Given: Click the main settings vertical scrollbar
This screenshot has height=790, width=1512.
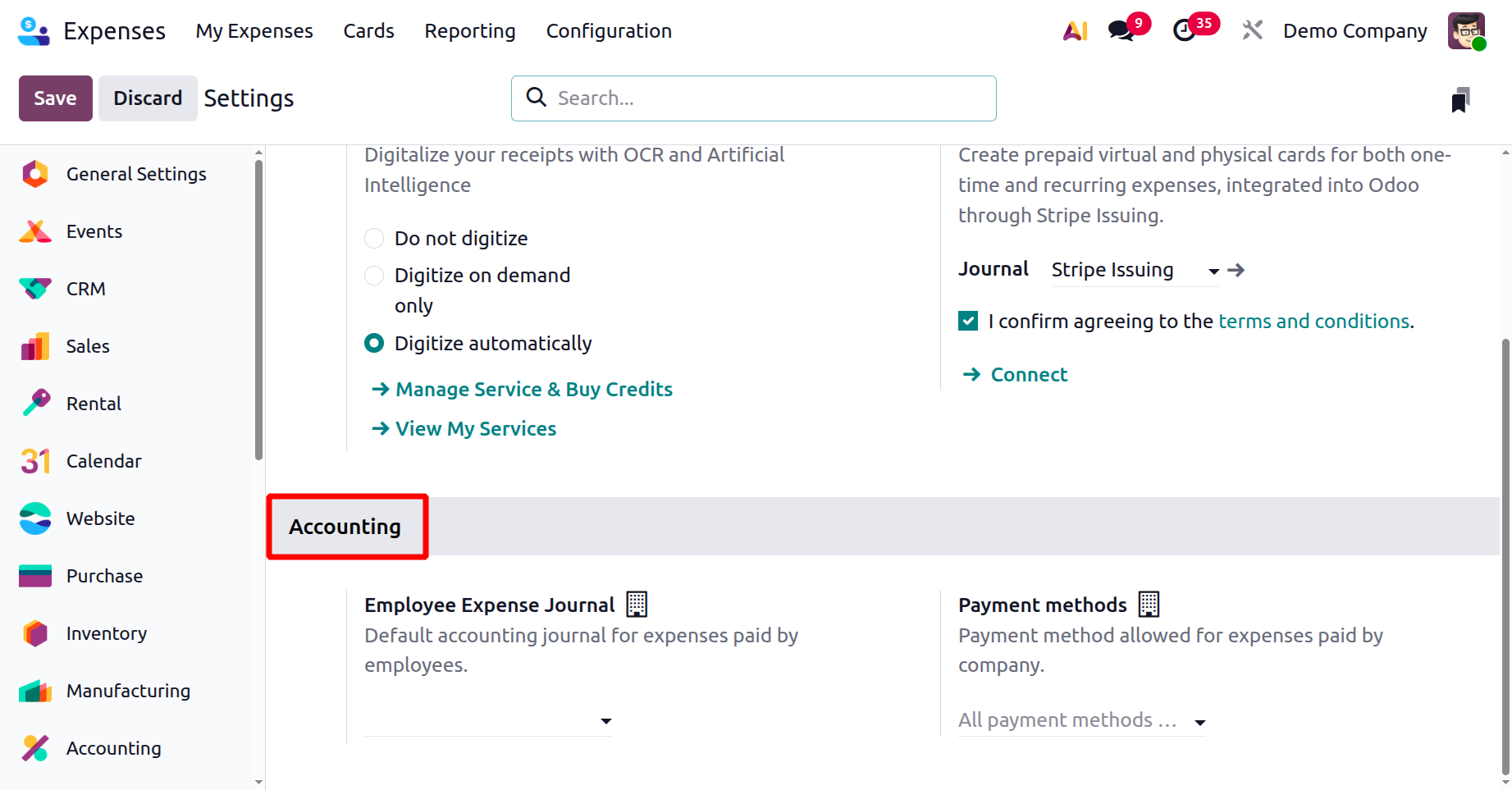Looking at the screenshot, I should [x=1505, y=556].
